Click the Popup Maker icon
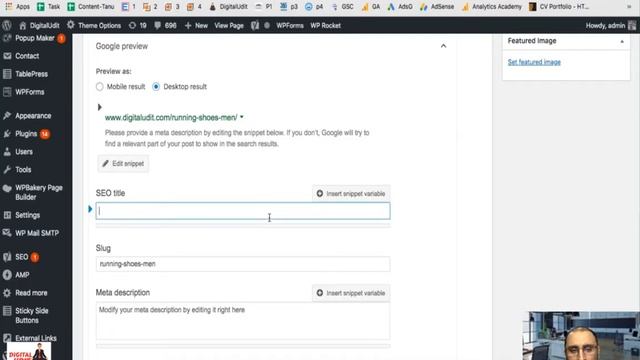The image size is (640, 360). pos(7,38)
